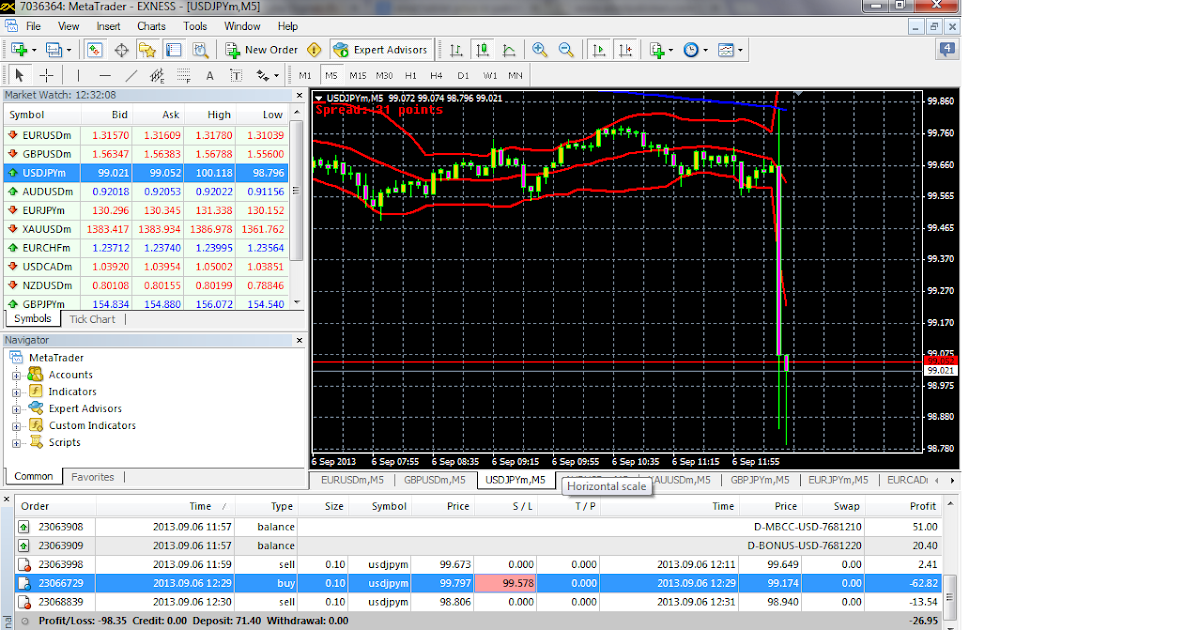Expand the Expert Advisors tree node
Screen dimensions: 1200x630
16,409
